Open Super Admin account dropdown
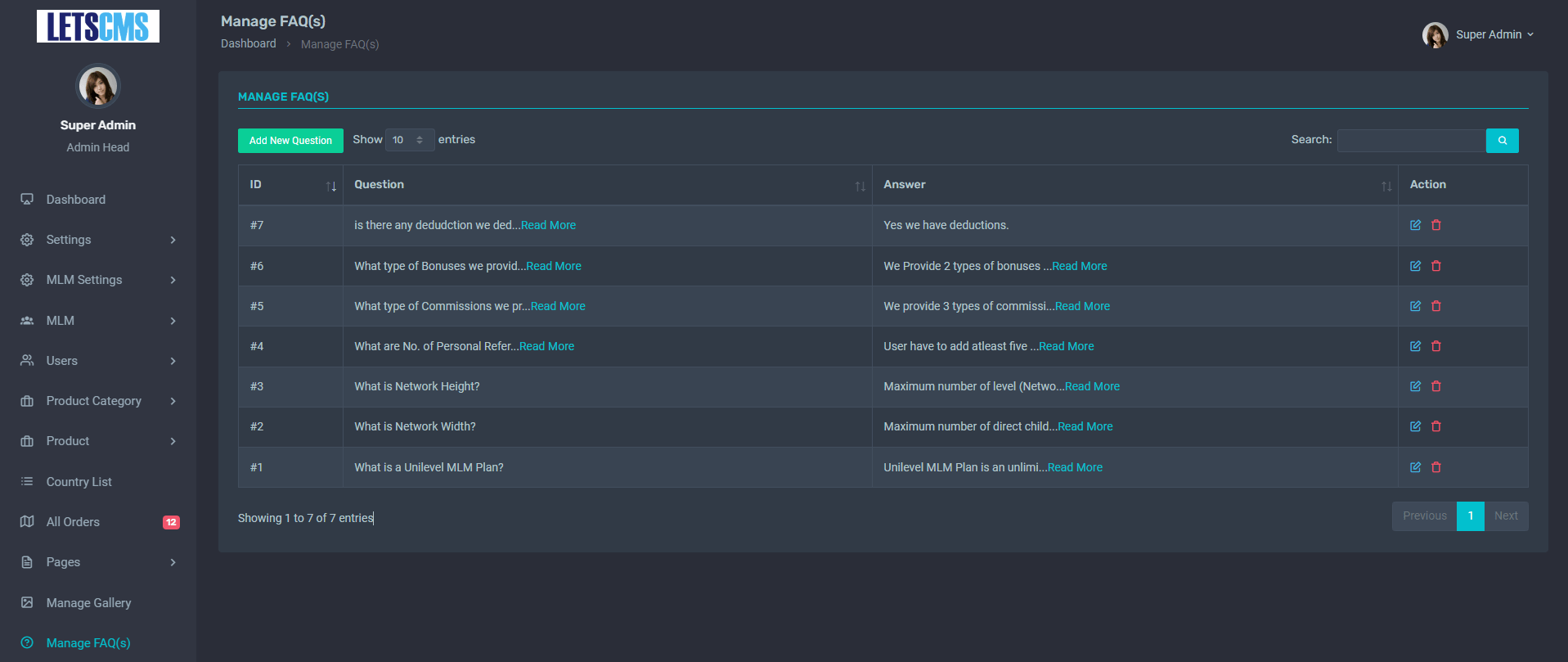Image resolution: width=1568 pixels, height=662 pixels. [x=1479, y=34]
